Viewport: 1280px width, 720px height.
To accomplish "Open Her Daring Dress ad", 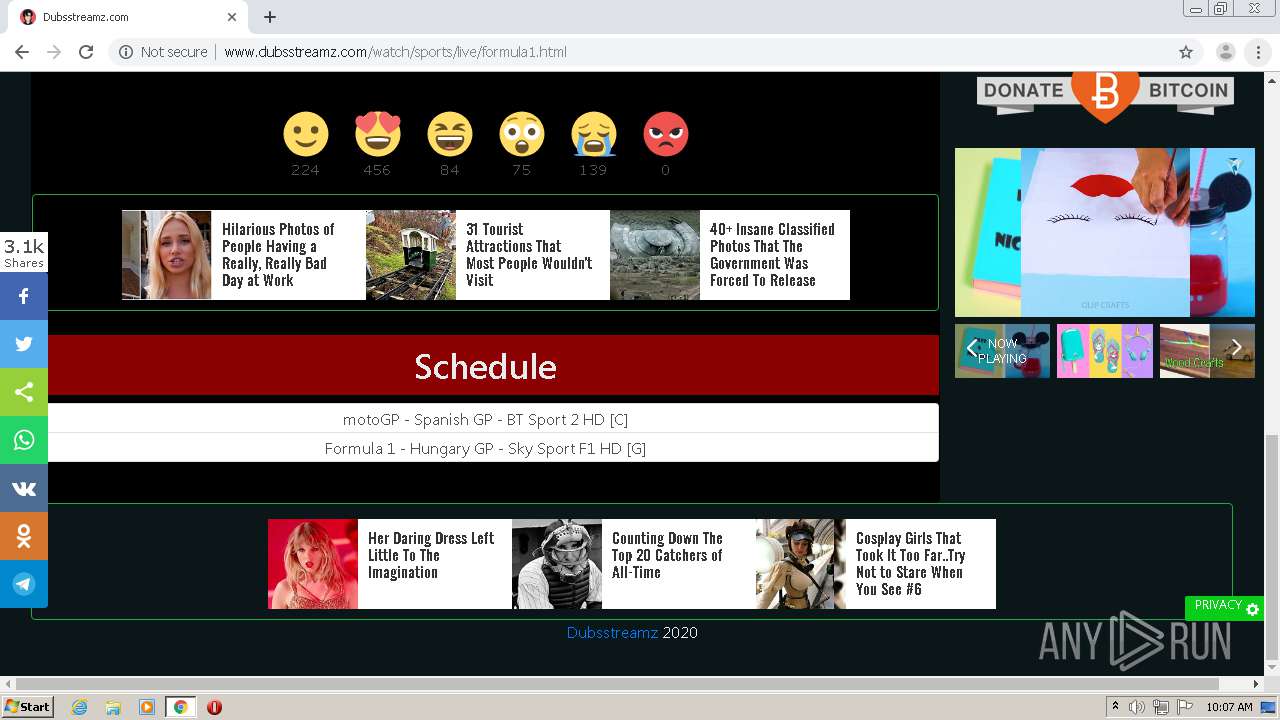I will pos(389,564).
